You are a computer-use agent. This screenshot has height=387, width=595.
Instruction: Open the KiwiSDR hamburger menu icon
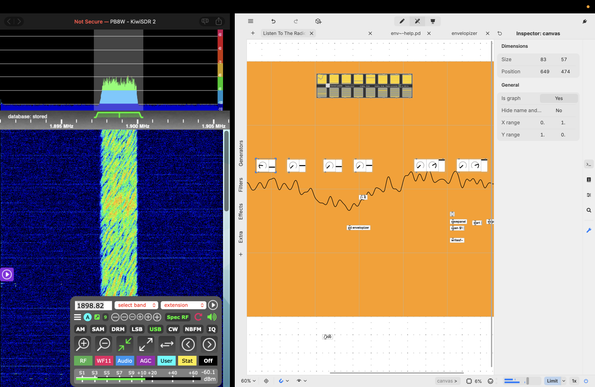pyautogui.click(x=77, y=317)
